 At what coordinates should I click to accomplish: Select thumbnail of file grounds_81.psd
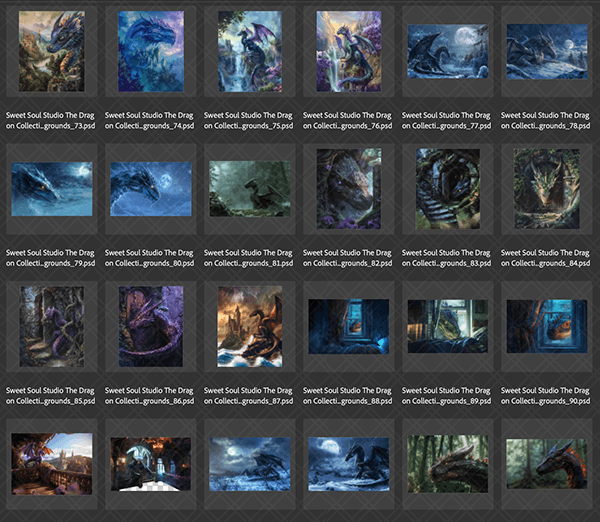(x=250, y=189)
